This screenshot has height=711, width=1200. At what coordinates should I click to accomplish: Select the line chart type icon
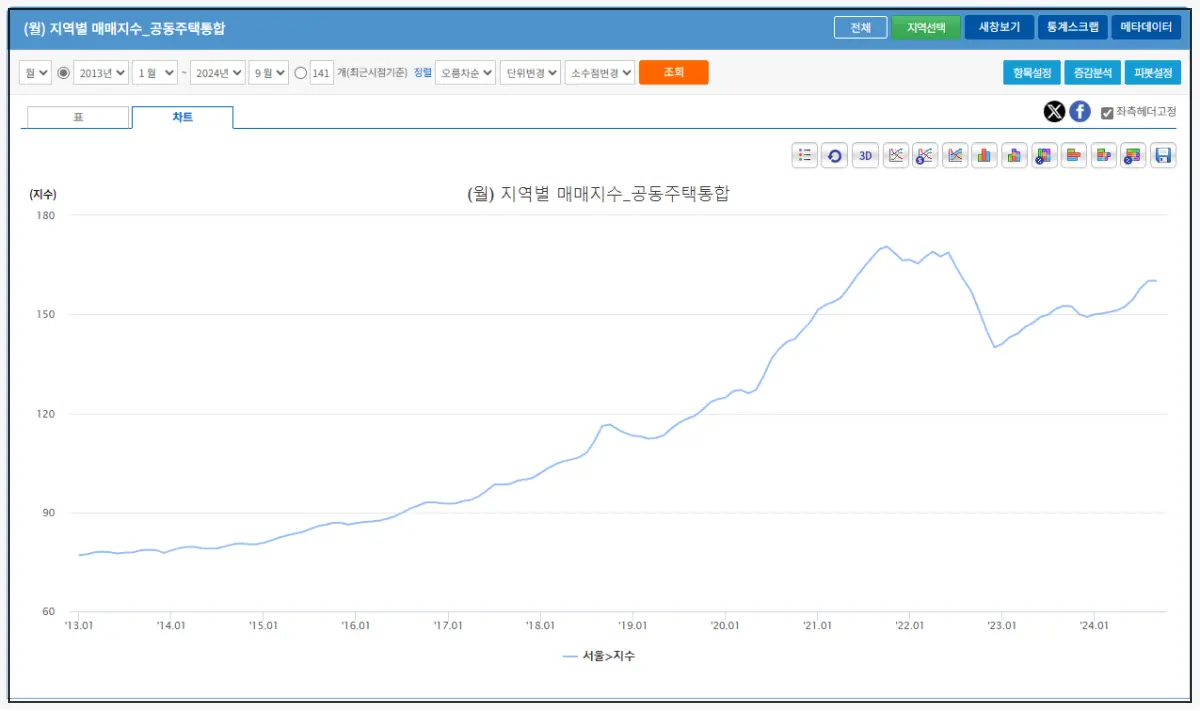[895, 155]
